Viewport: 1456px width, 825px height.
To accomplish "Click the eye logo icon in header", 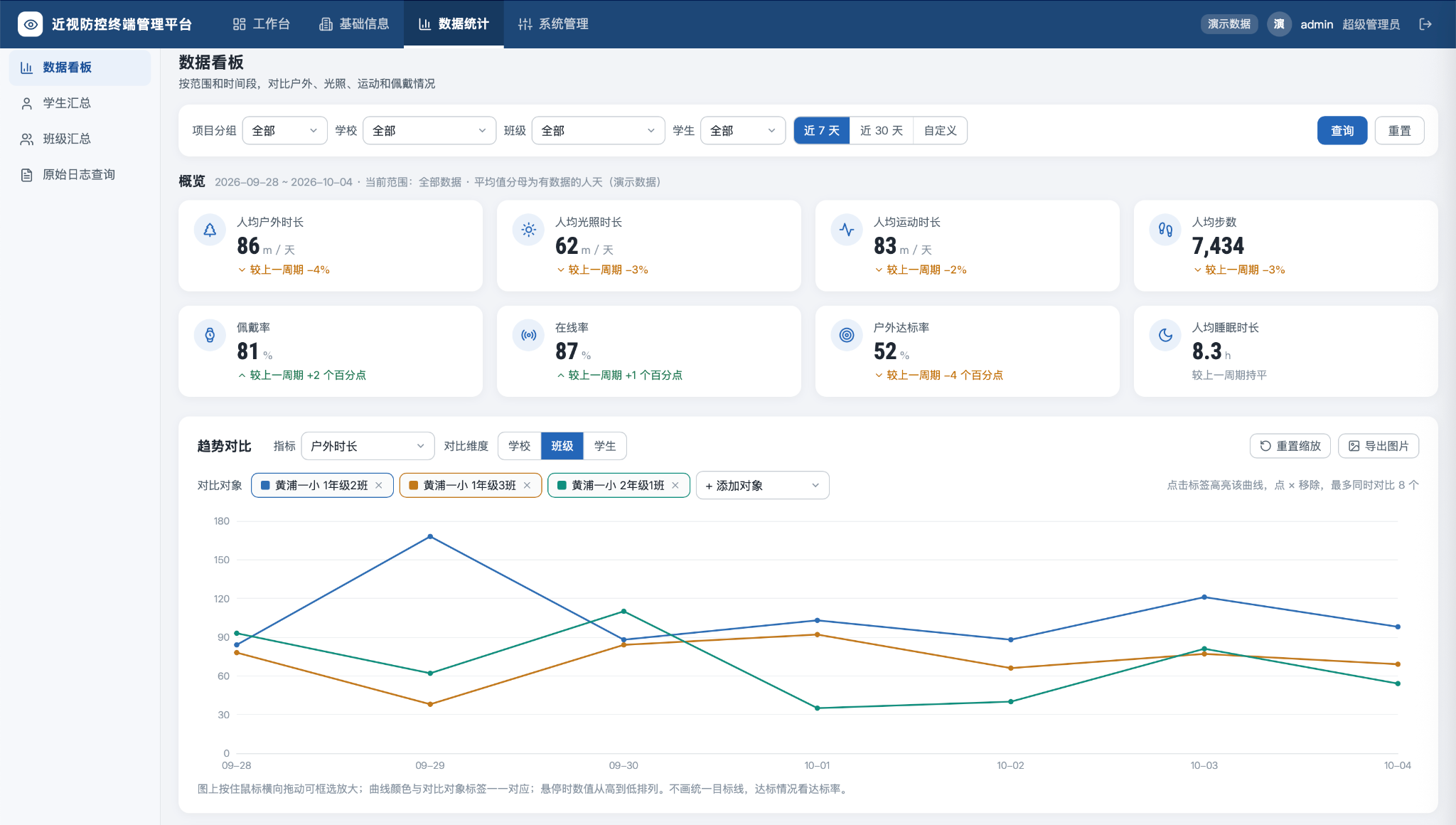I will [x=30, y=24].
